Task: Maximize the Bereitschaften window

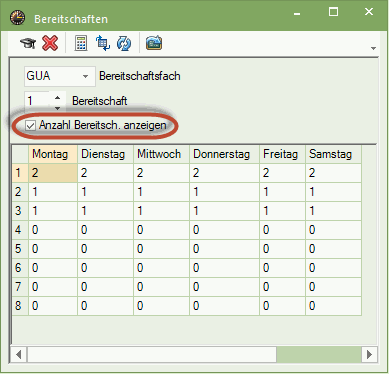Action: pyautogui.click(x=333, y=12)
